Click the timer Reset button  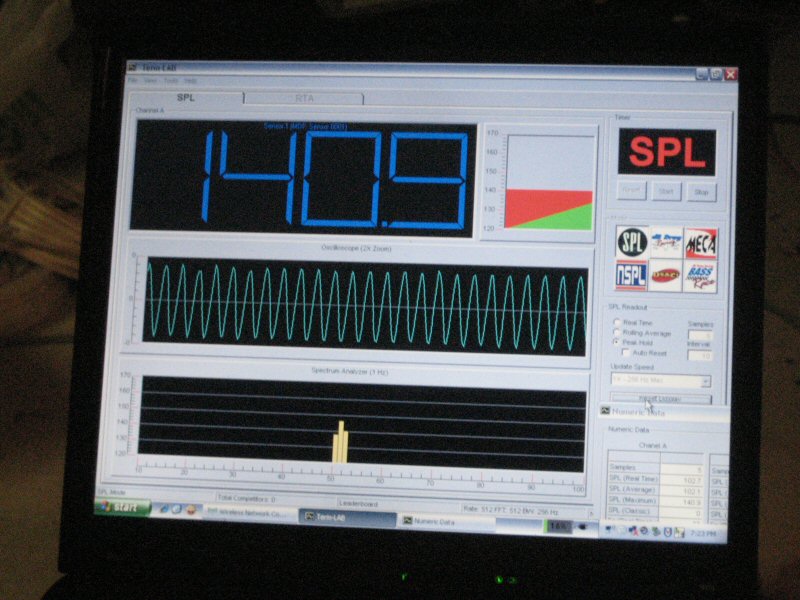pyautogui.click(x=631, y=190)
